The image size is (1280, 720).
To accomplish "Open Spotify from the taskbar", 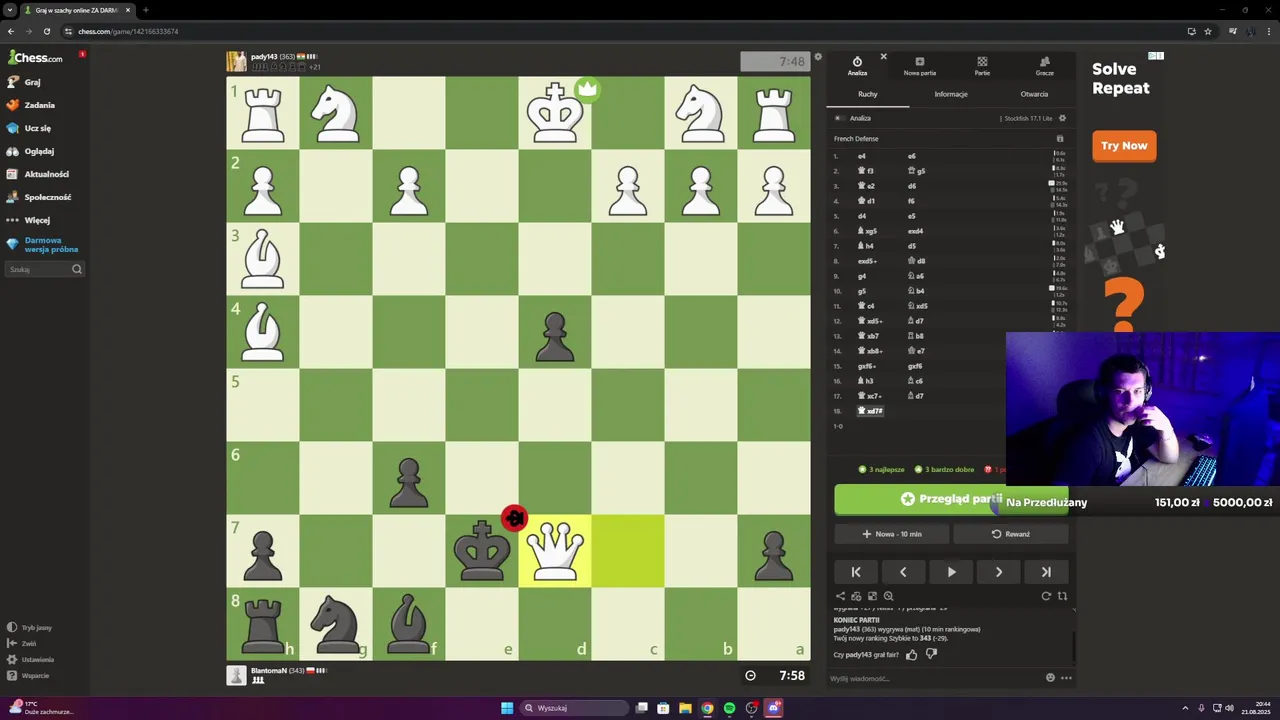I will (x=729, y=708).
